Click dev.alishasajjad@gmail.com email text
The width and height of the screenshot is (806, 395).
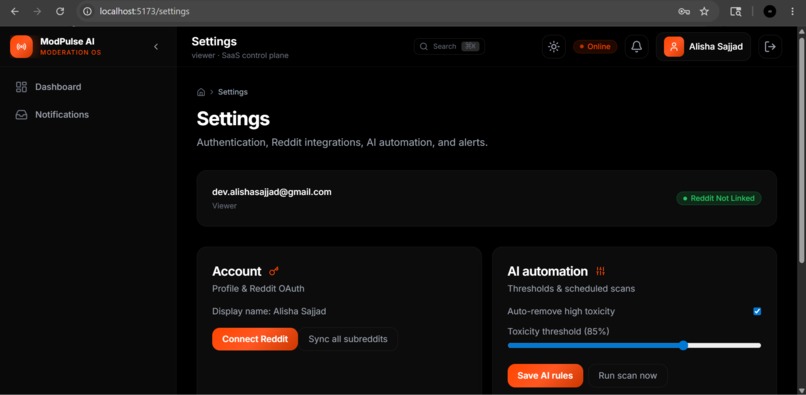[272, 192]
